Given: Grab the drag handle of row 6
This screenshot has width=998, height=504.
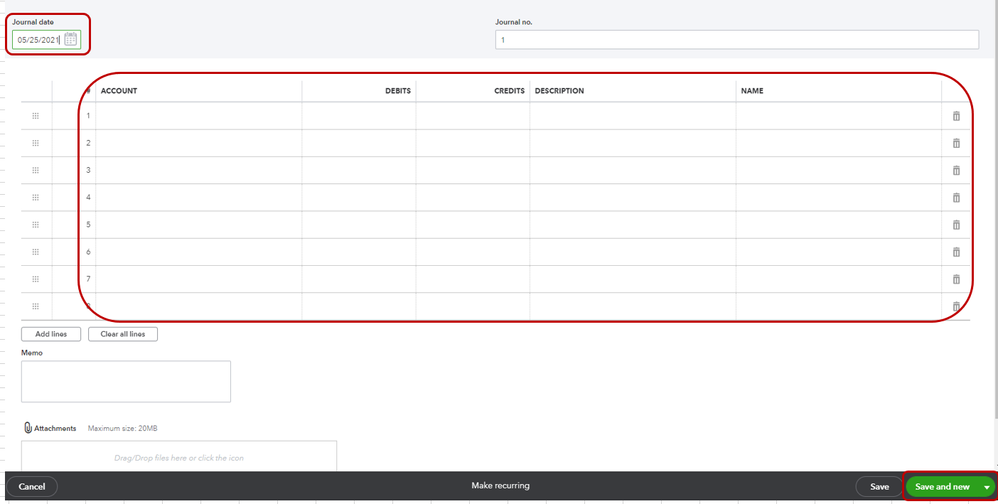Looking at the screenshot, I should click(36, 252).
